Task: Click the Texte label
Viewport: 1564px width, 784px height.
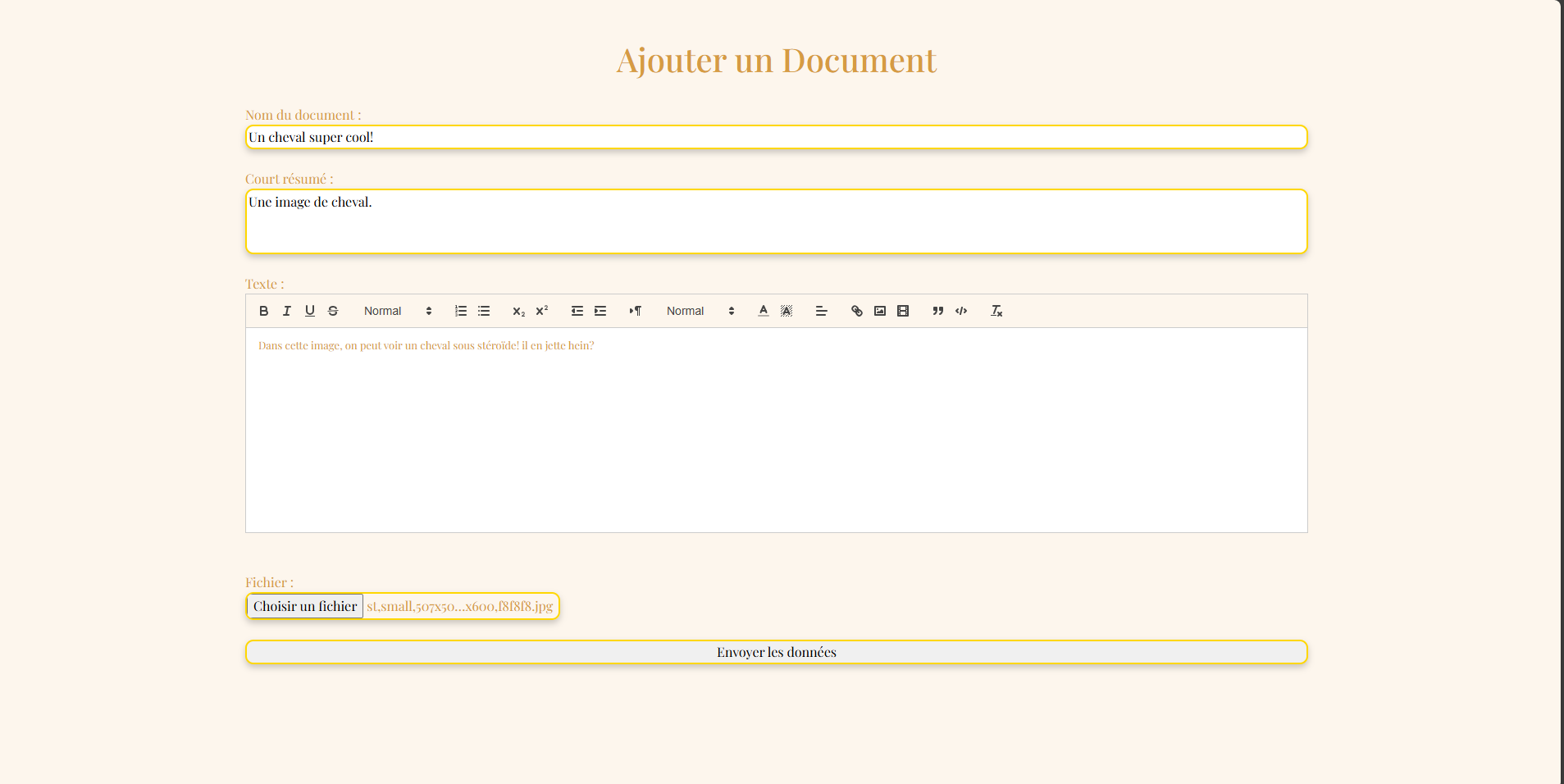Action: point(265,284)
